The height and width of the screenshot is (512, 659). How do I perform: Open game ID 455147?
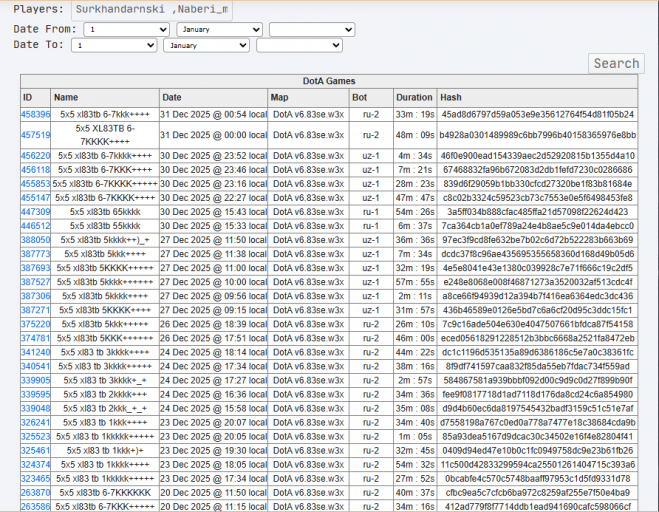(x=35, y=198)
